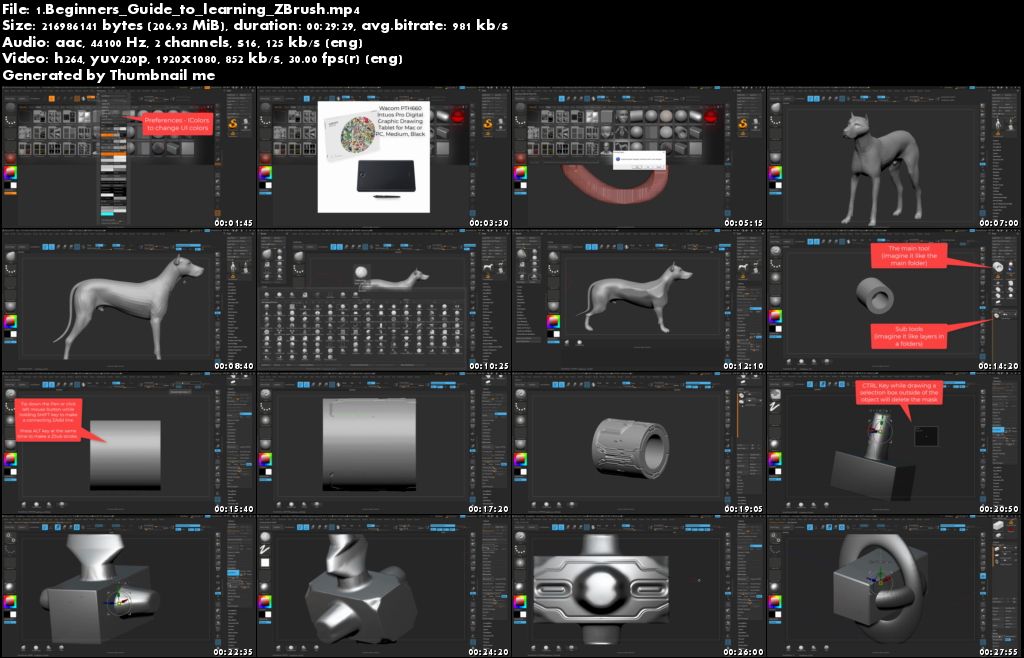Select the side-view dog frame at 00:08:40
Image resolution: width=1024 pixels, height=658 pixels.
[x=129, y=300]
